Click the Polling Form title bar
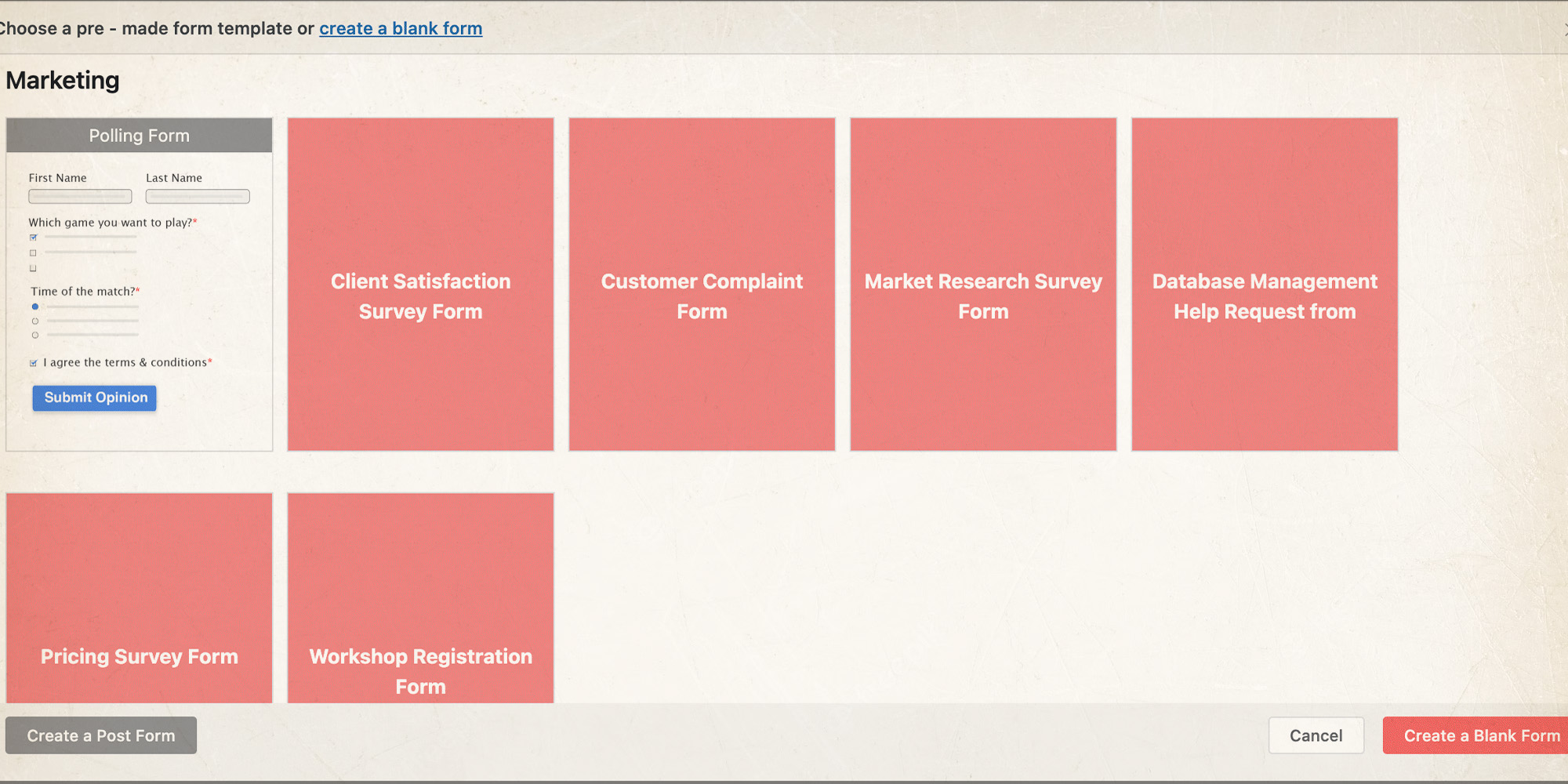This screenshot has width=1568, height=784. [x=140, y=136]
